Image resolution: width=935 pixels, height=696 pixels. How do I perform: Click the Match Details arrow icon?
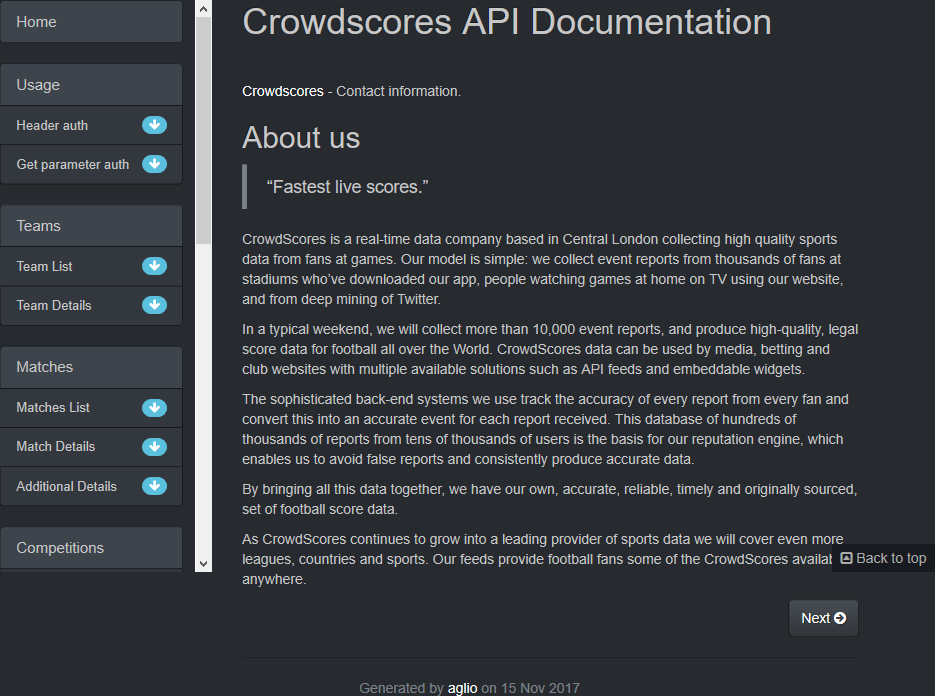[x=154, y=447]
